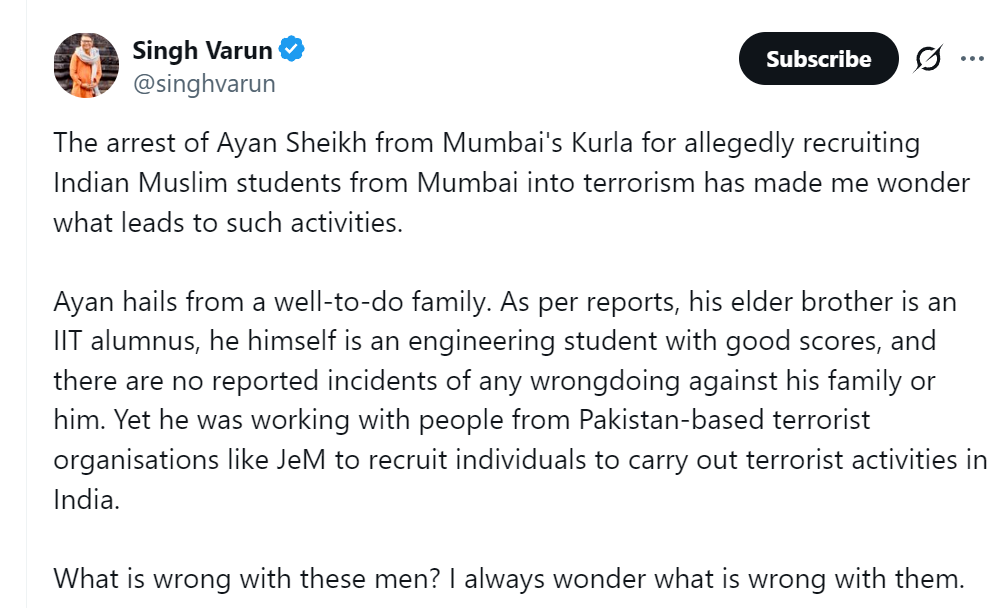The image size is (1005, 608).
Task: Open Grok explain icon beside Subscribe
Action: click(928, 59)
